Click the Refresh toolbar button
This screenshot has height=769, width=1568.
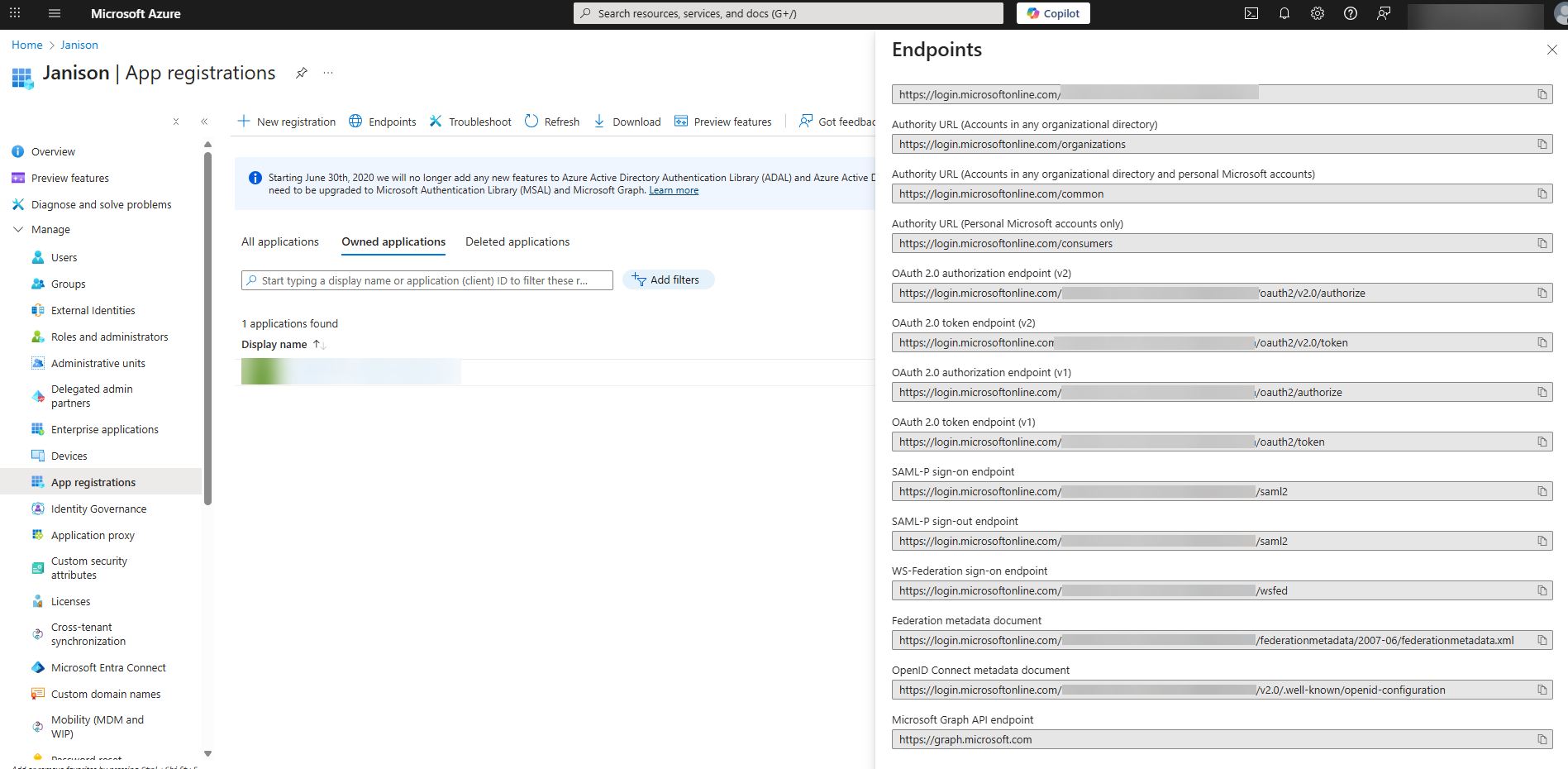point(552,122)
